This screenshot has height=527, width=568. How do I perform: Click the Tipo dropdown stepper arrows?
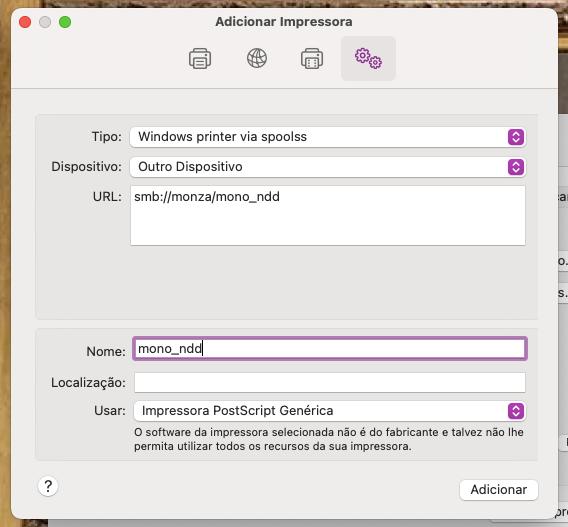click(x=516, y=137)
